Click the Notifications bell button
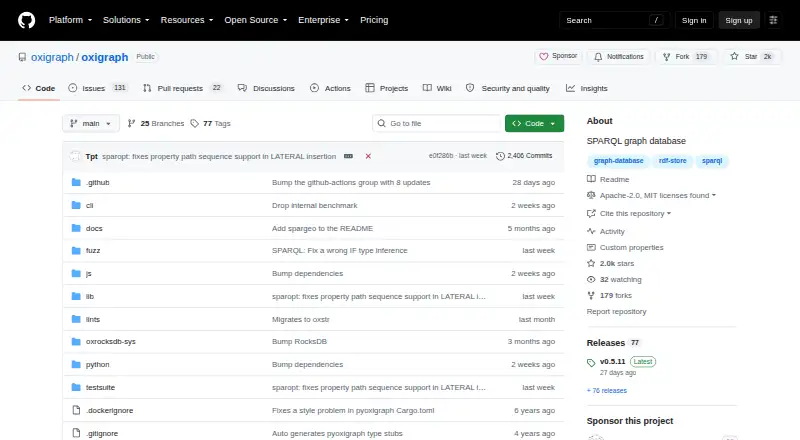The image size is (800, 440). point(618,57)
